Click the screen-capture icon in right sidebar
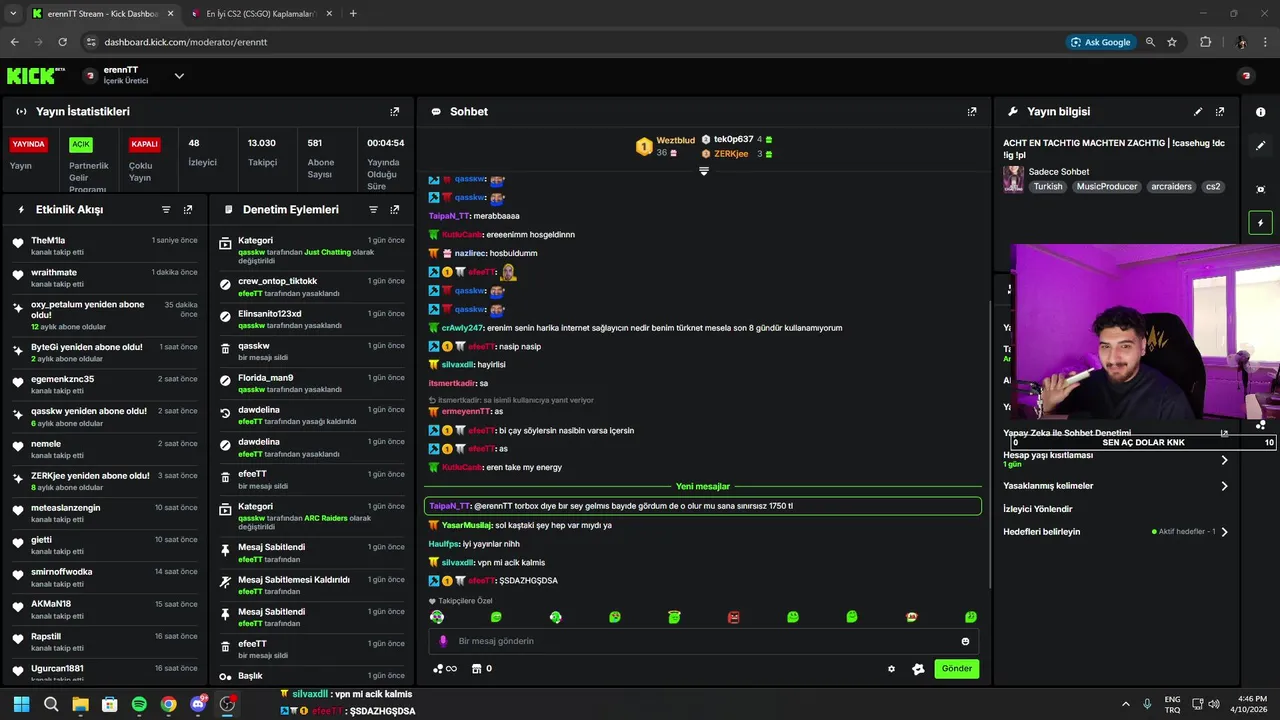This screenshot has height=720, width=1280. point(1260,189)
